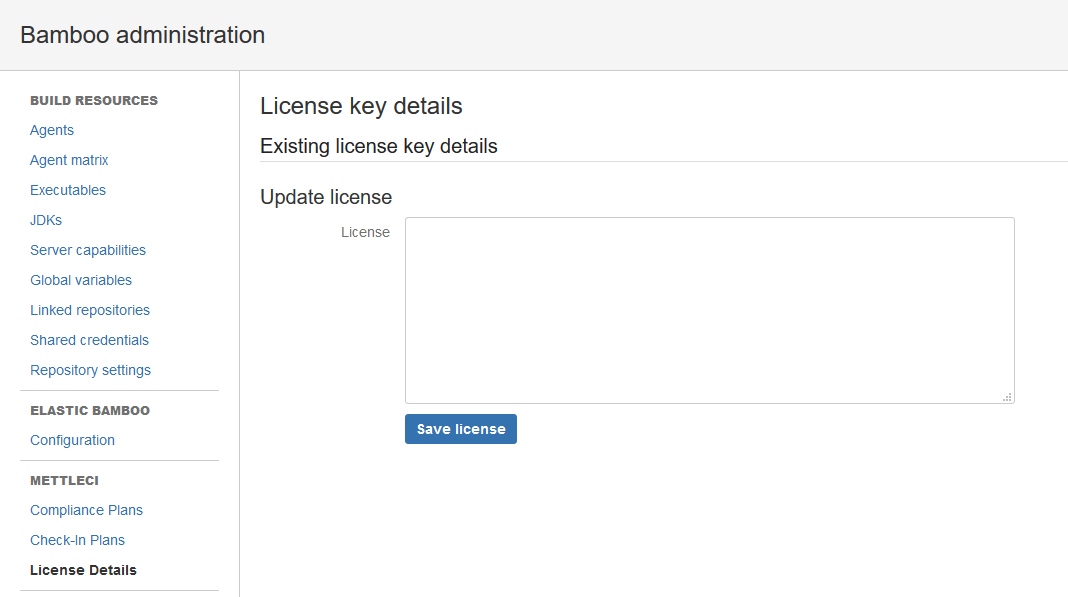Open Elastic Bamboo Configuration
The height and width of the screenshot is (597, 1068).
[72, 440]
